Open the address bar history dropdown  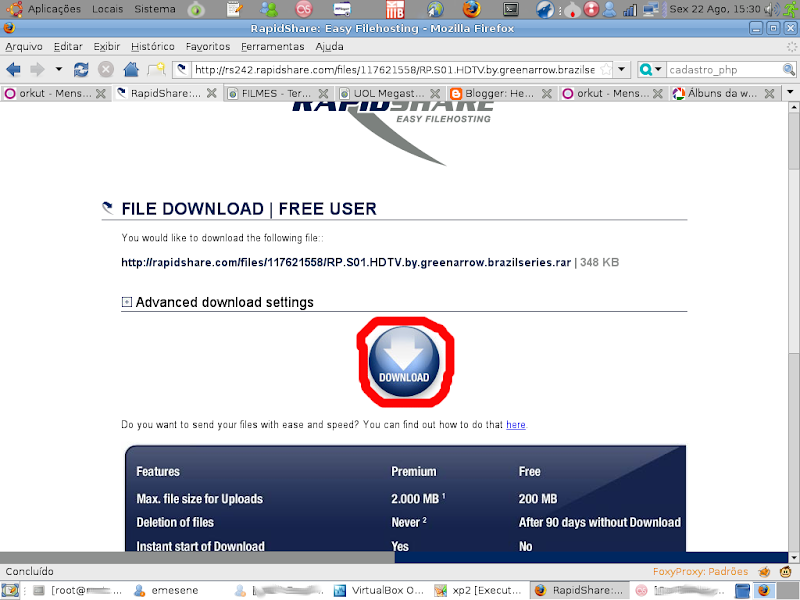[x=621, y=69]
